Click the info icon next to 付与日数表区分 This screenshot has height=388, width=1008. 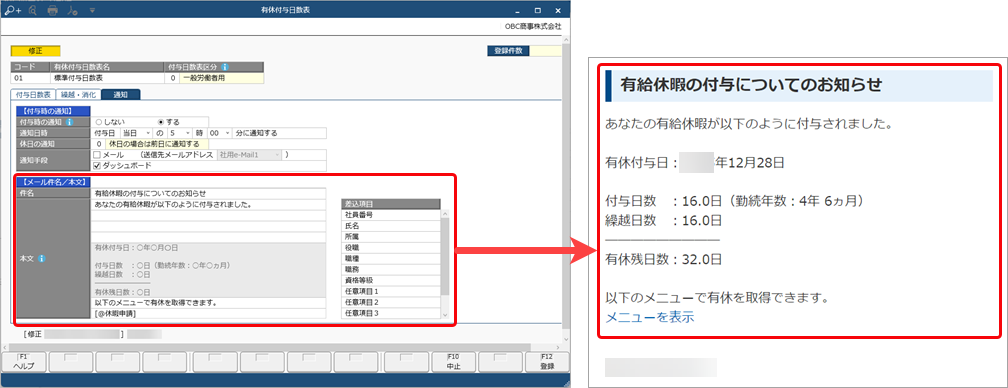224,67
